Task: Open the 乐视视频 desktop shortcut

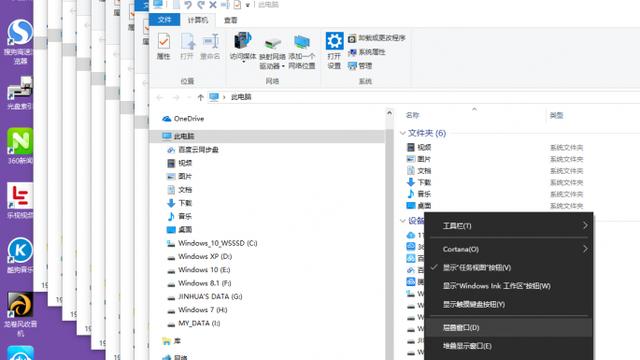Action: click(20, 200)
